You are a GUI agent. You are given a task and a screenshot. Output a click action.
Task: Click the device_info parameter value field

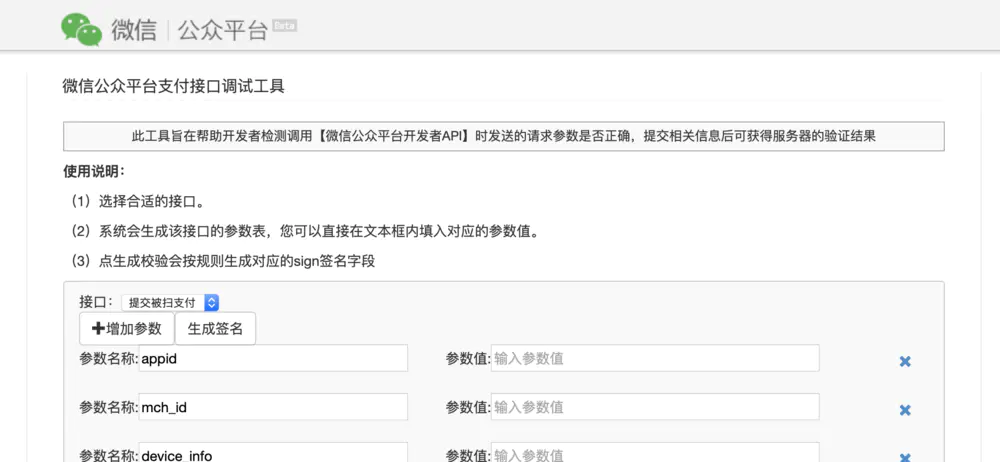tap(655, 452)
